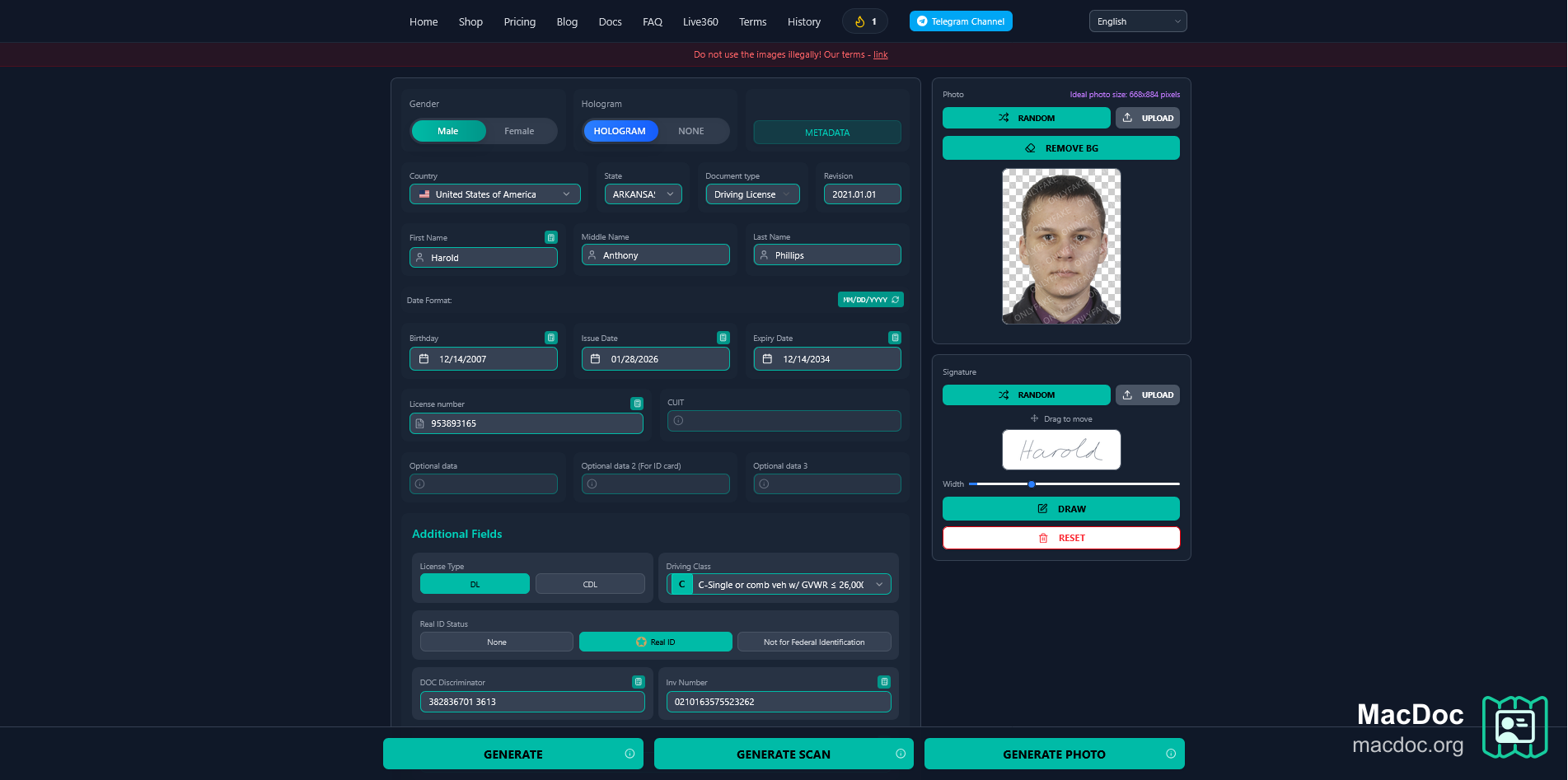Click the info icon in Optional data field

pos(420,484)
